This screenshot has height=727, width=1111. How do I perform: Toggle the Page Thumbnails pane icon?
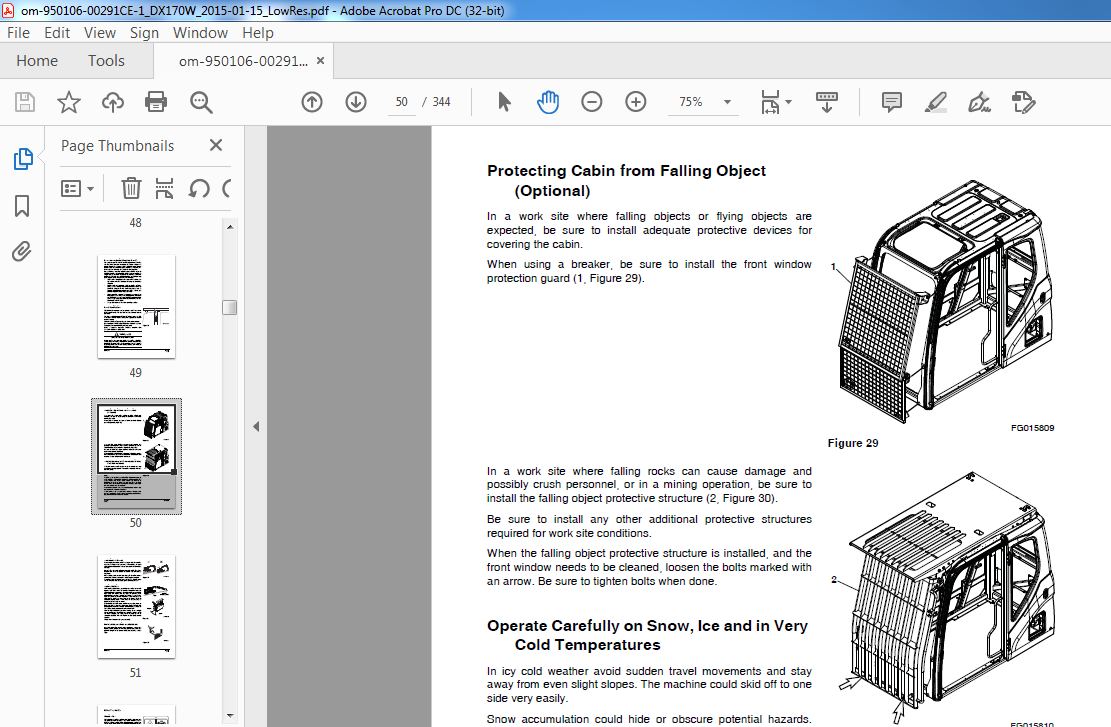coord(23,159)
